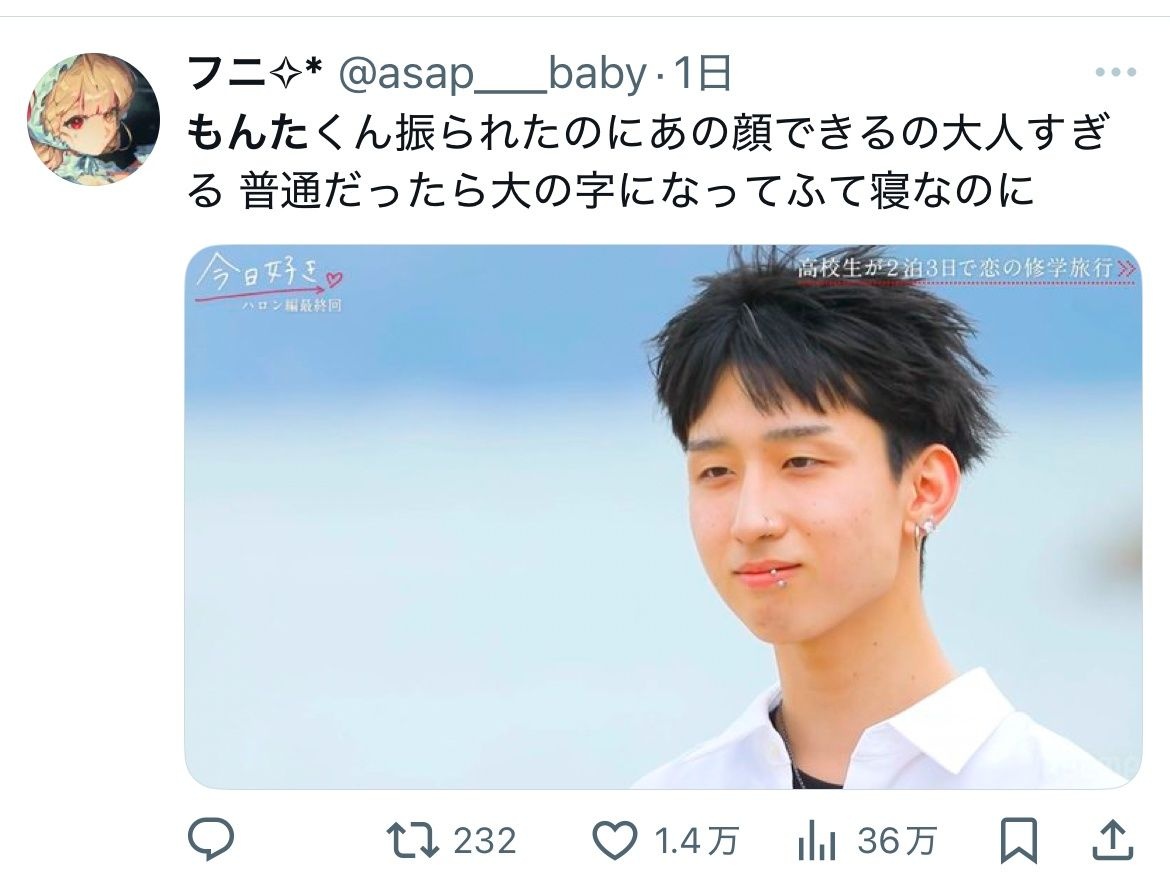Viewport: 1170px width, 890px height.
Task: Open the three-dot more options menu
Action: click(1116, 72)
